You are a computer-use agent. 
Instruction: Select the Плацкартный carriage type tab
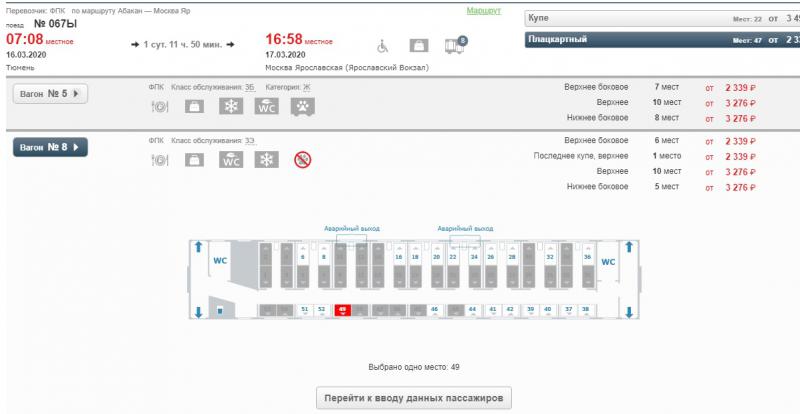tap(662, 40)
